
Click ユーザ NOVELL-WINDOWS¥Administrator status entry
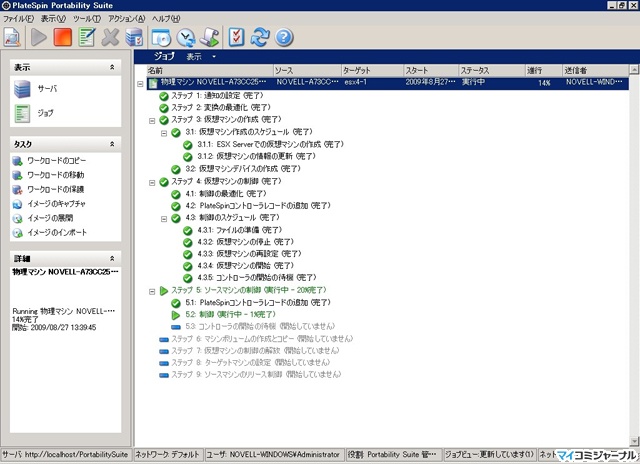273,454
